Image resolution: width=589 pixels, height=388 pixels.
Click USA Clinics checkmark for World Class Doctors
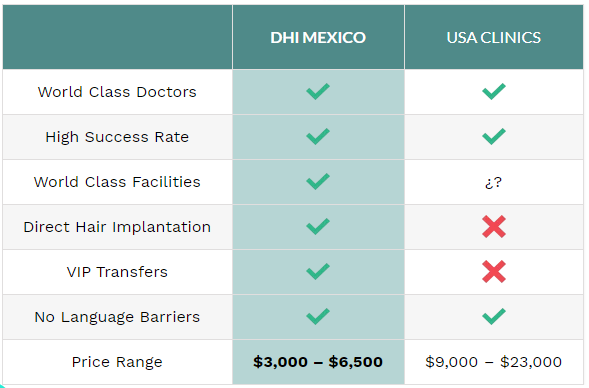tap(494, 91)
